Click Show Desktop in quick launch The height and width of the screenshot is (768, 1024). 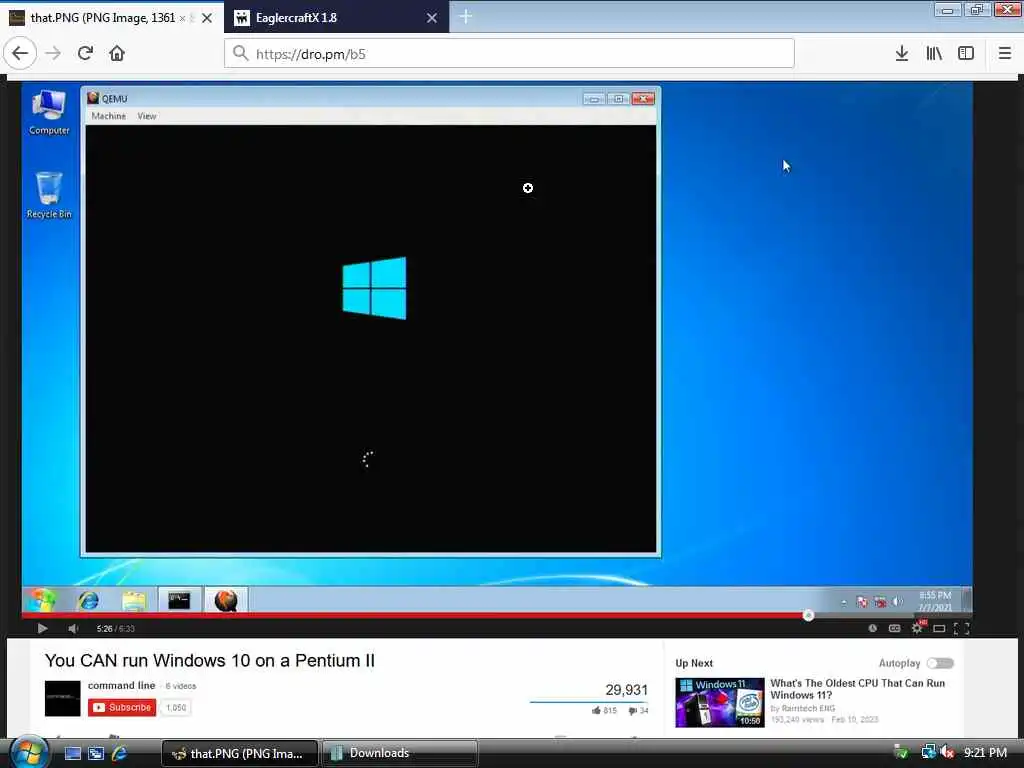point(72,754)
